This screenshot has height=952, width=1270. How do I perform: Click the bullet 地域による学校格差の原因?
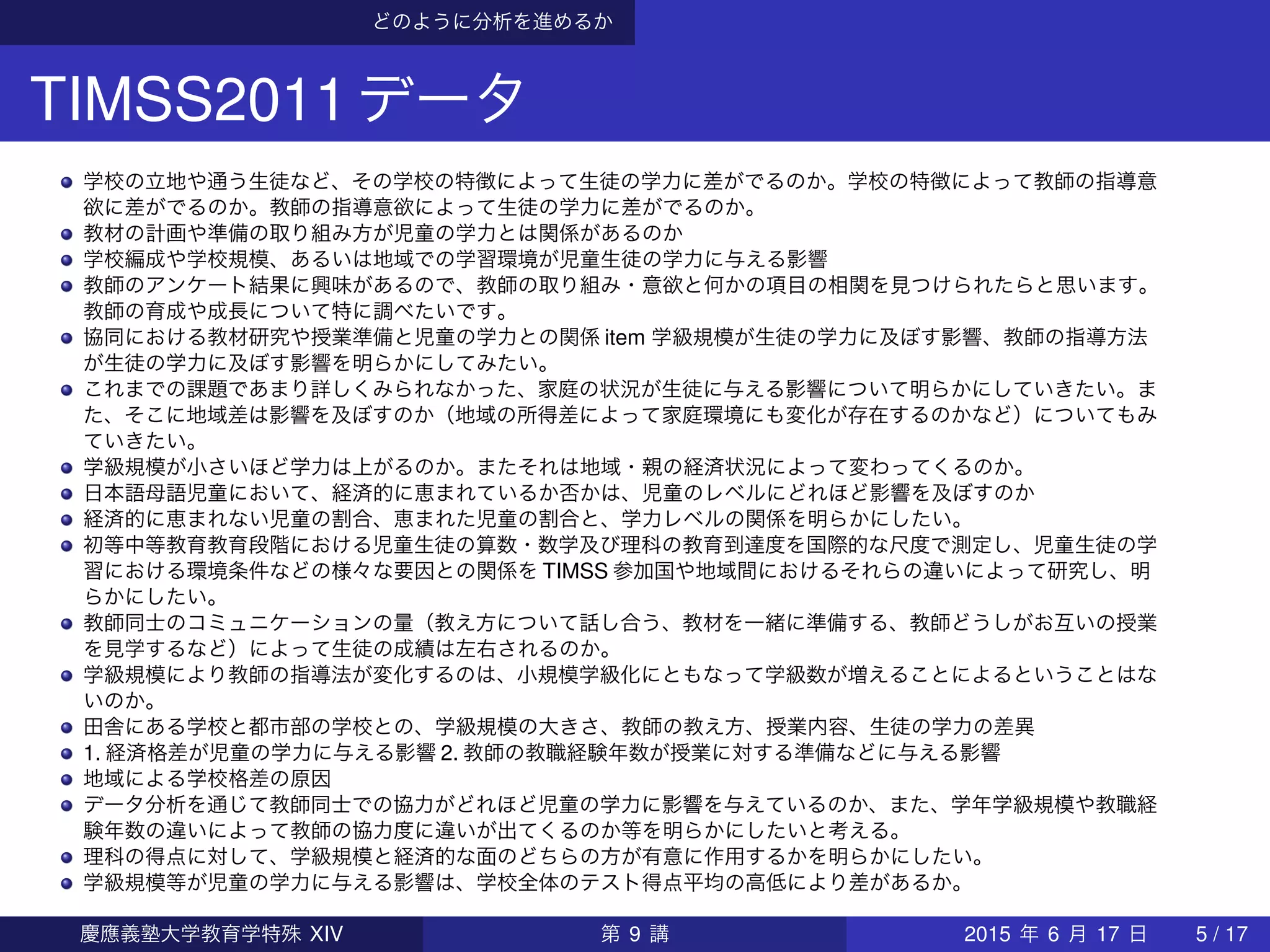(x=207, y=778)
